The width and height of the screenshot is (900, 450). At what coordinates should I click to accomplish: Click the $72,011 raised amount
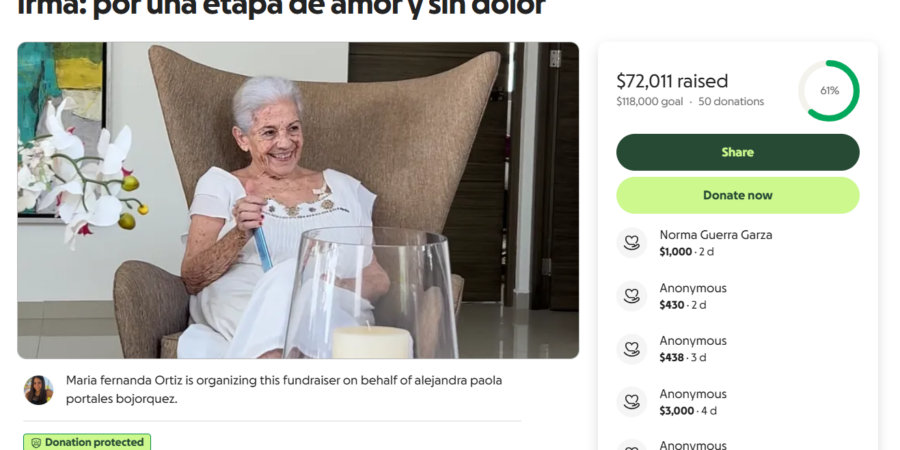pos(672,81)
